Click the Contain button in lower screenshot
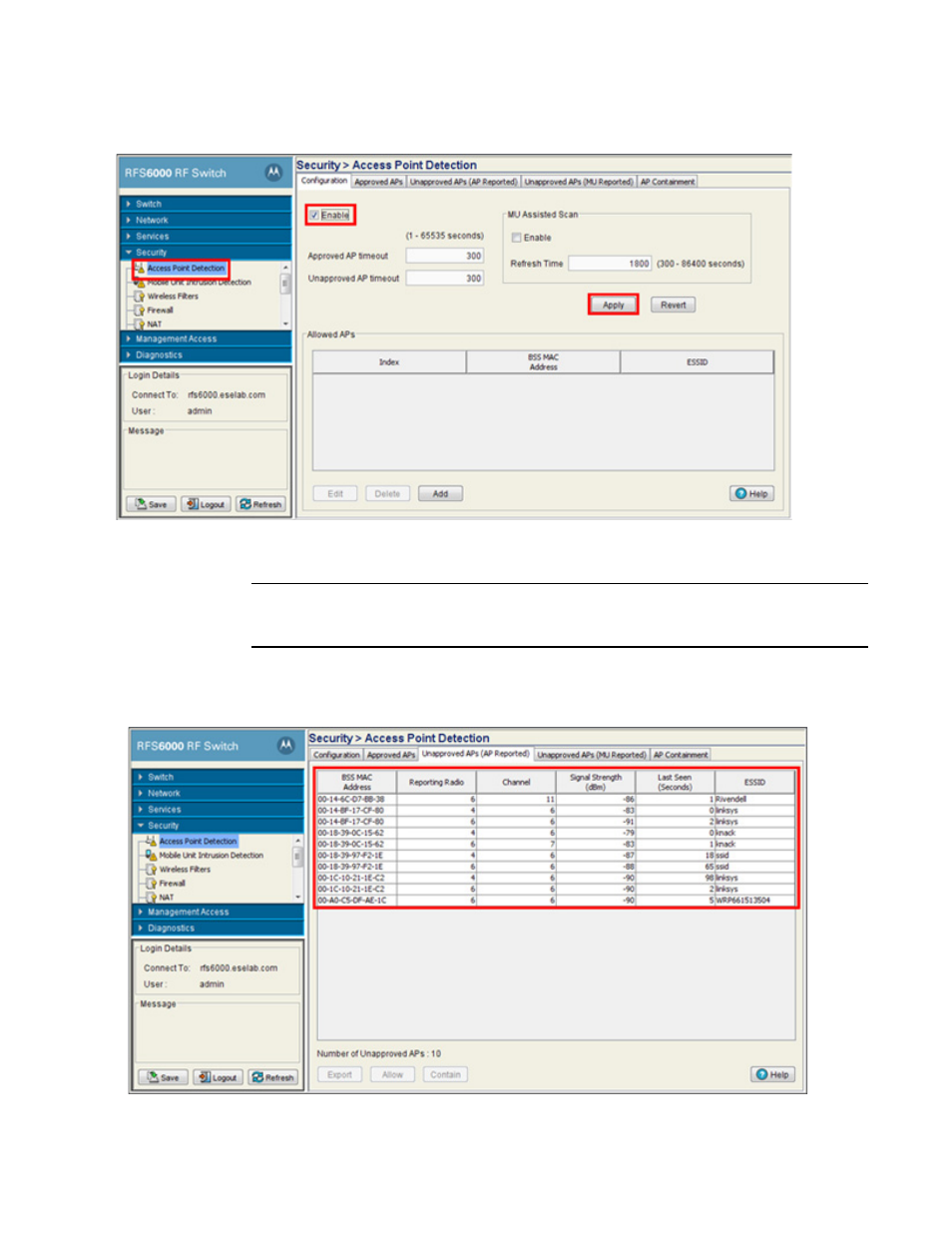Screen dimensions: 952x1233 (x=445, y=1074)
